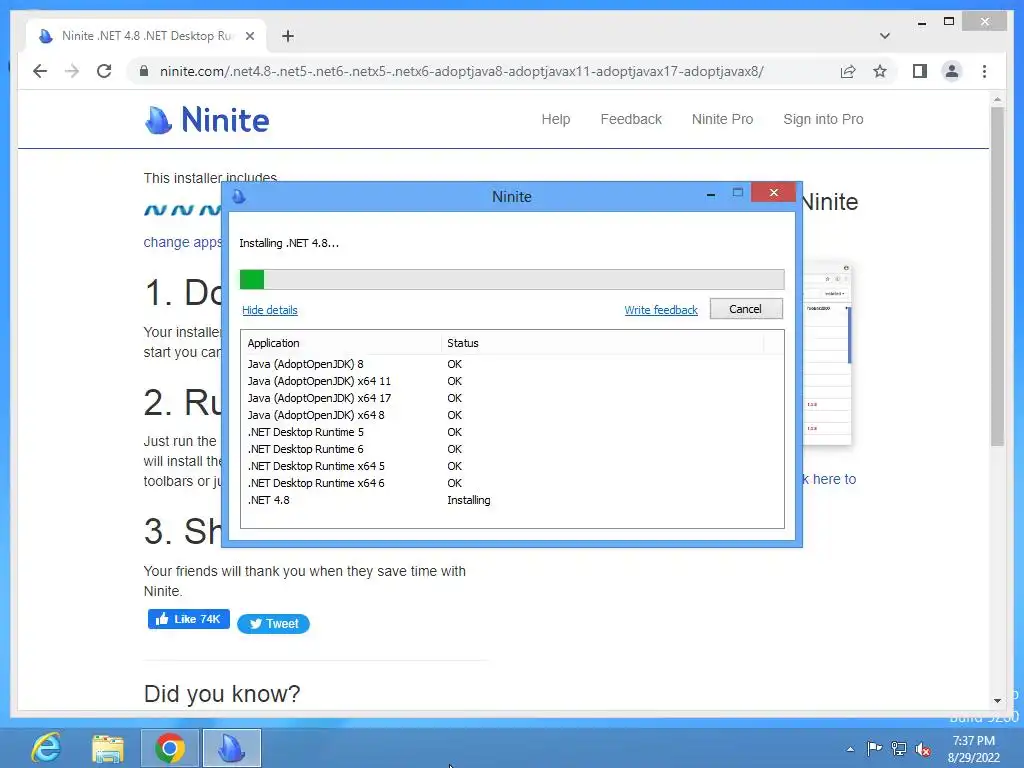Click the installer screenshot thumbnail on the page

click(827, 354)
